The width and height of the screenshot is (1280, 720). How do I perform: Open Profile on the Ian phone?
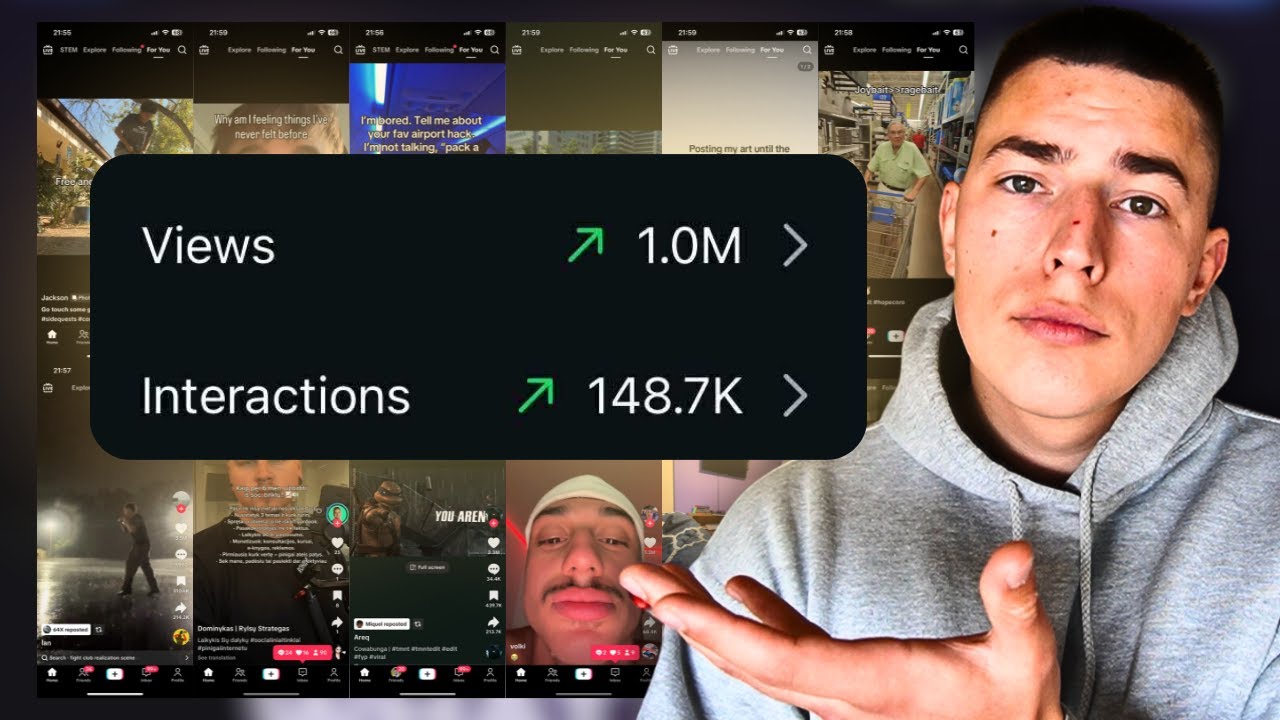tap(177, 675)
